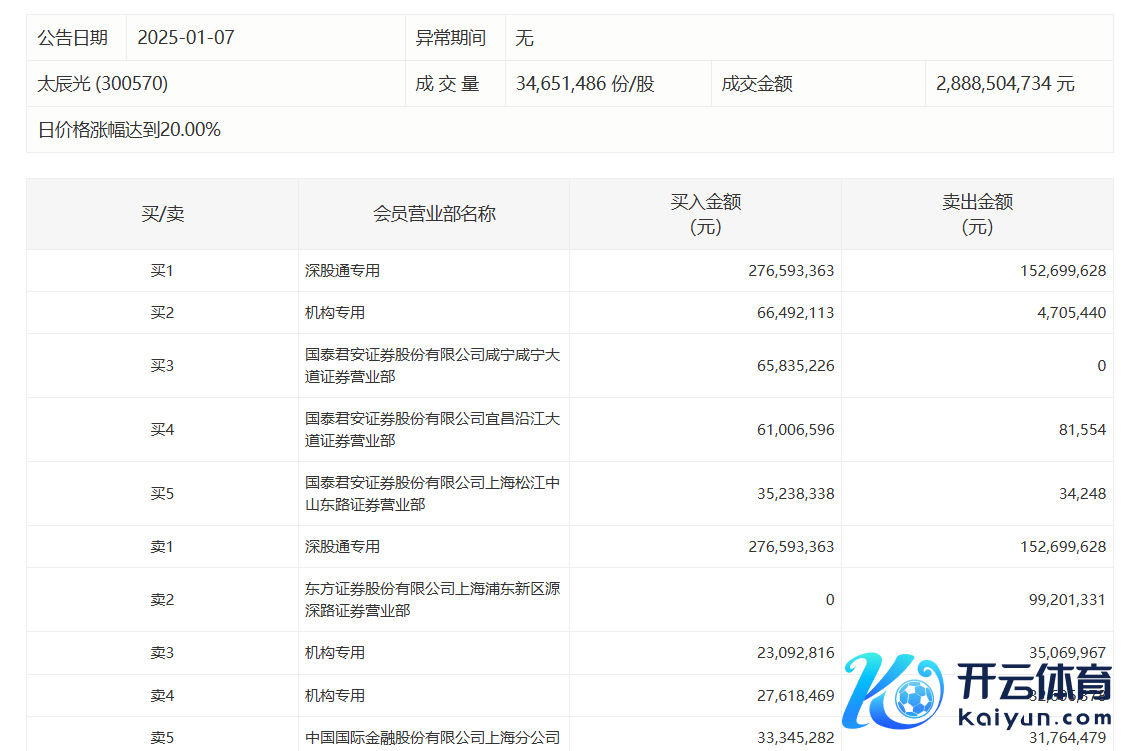
Task: Click the 中国国际金融 上海分公司 entry
Action: pyautogui.click(x=432, y=739)
